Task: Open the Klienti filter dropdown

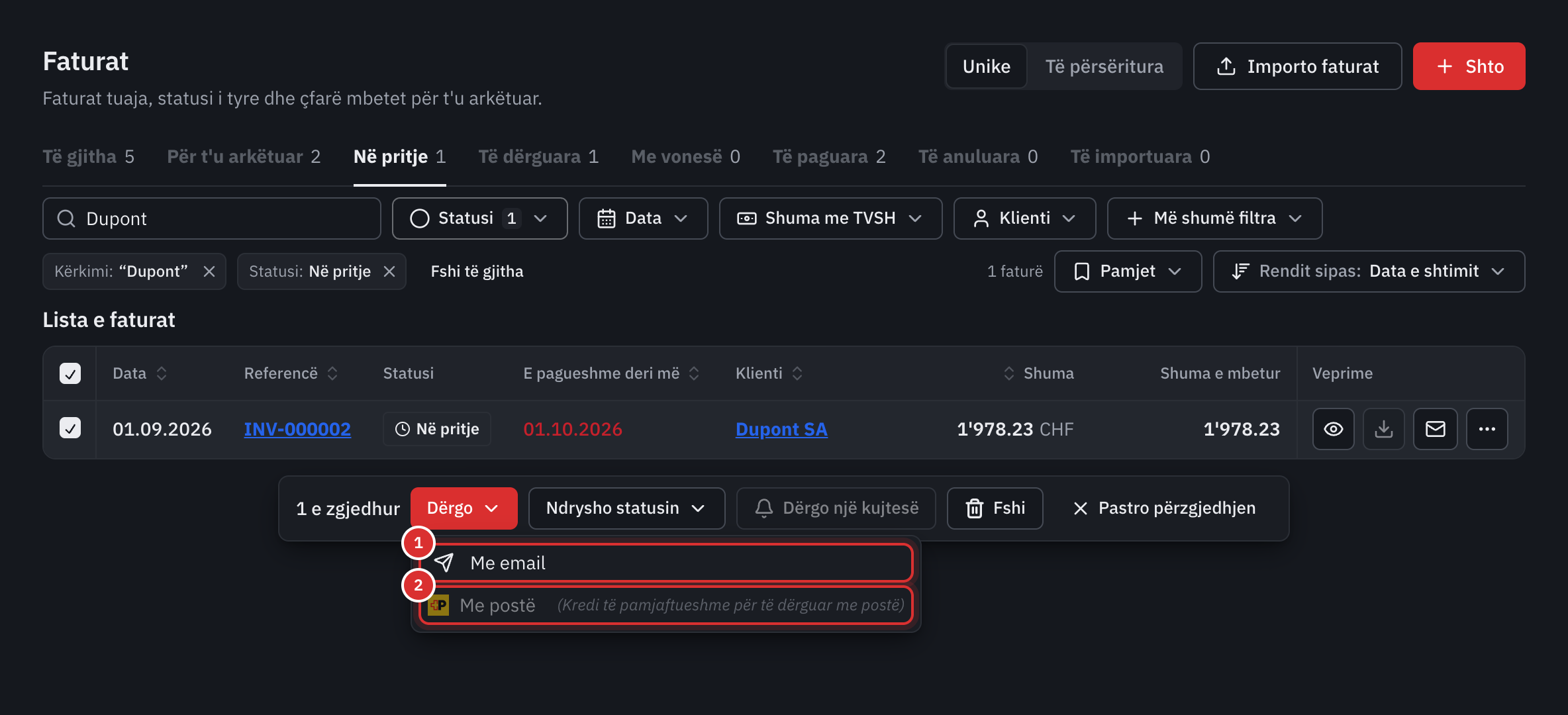Action: pos(1024,218)
